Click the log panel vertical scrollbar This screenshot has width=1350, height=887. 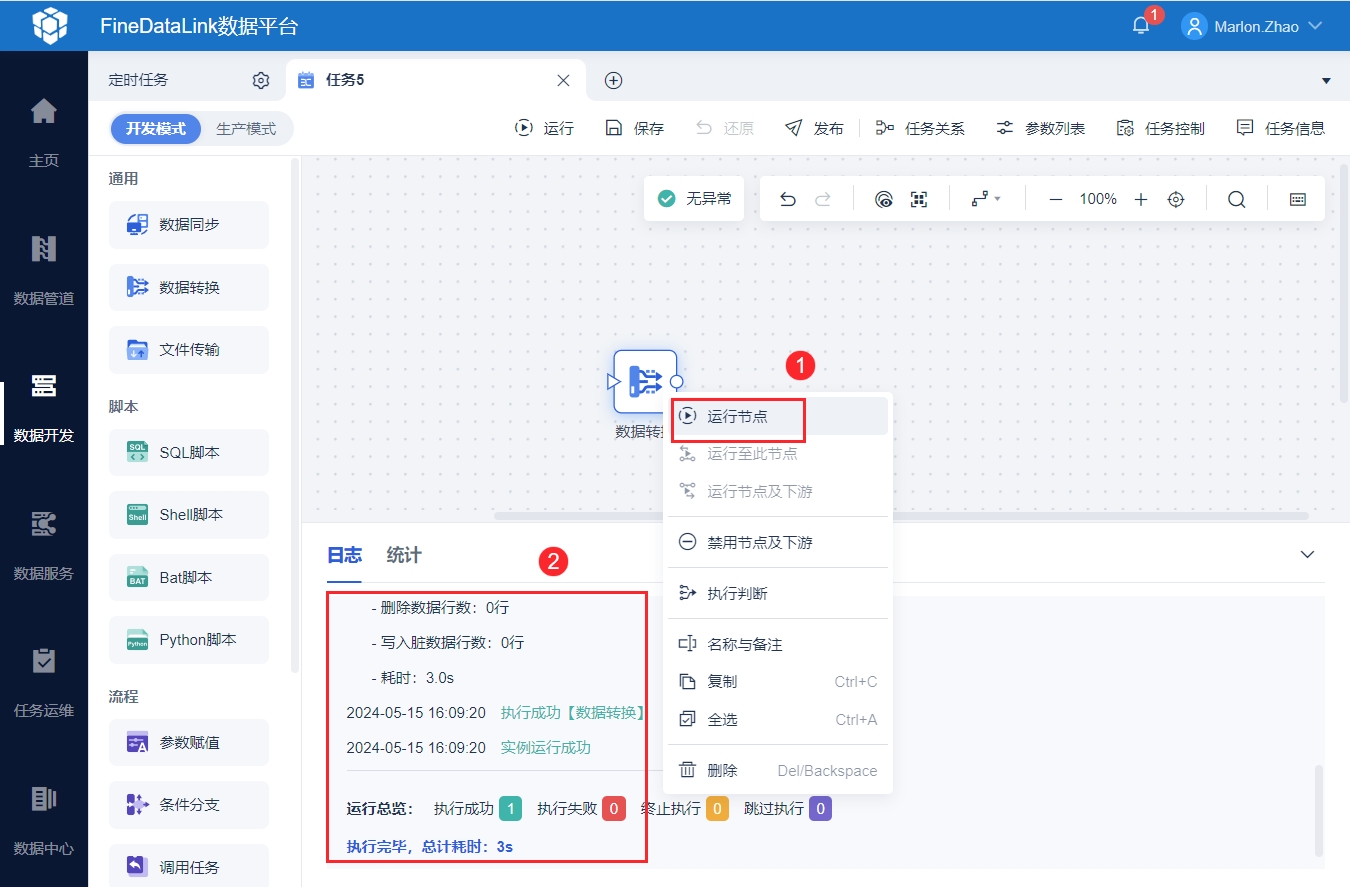1319,810
